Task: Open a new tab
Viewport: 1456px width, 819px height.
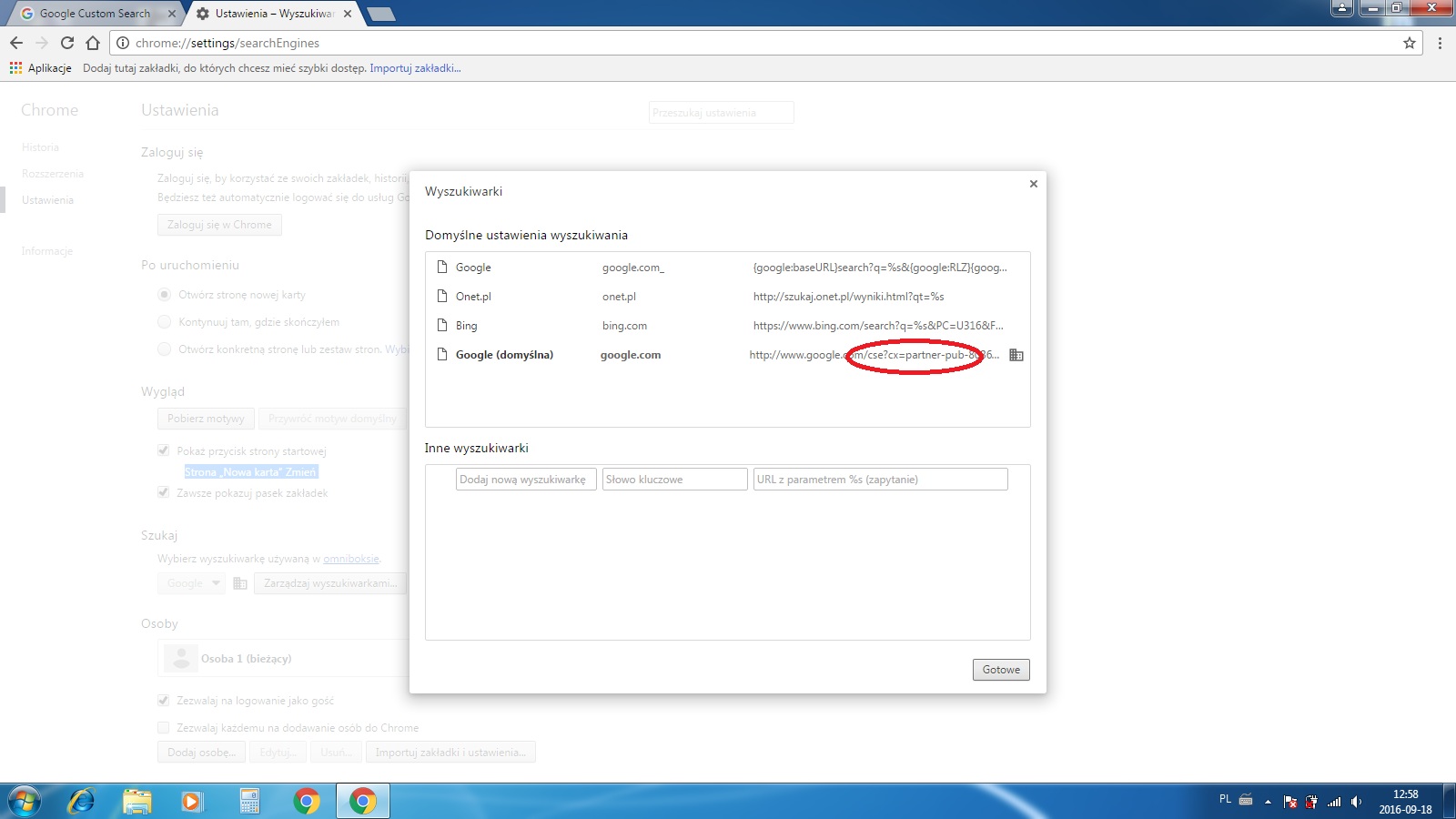Action: pos(380,14)
